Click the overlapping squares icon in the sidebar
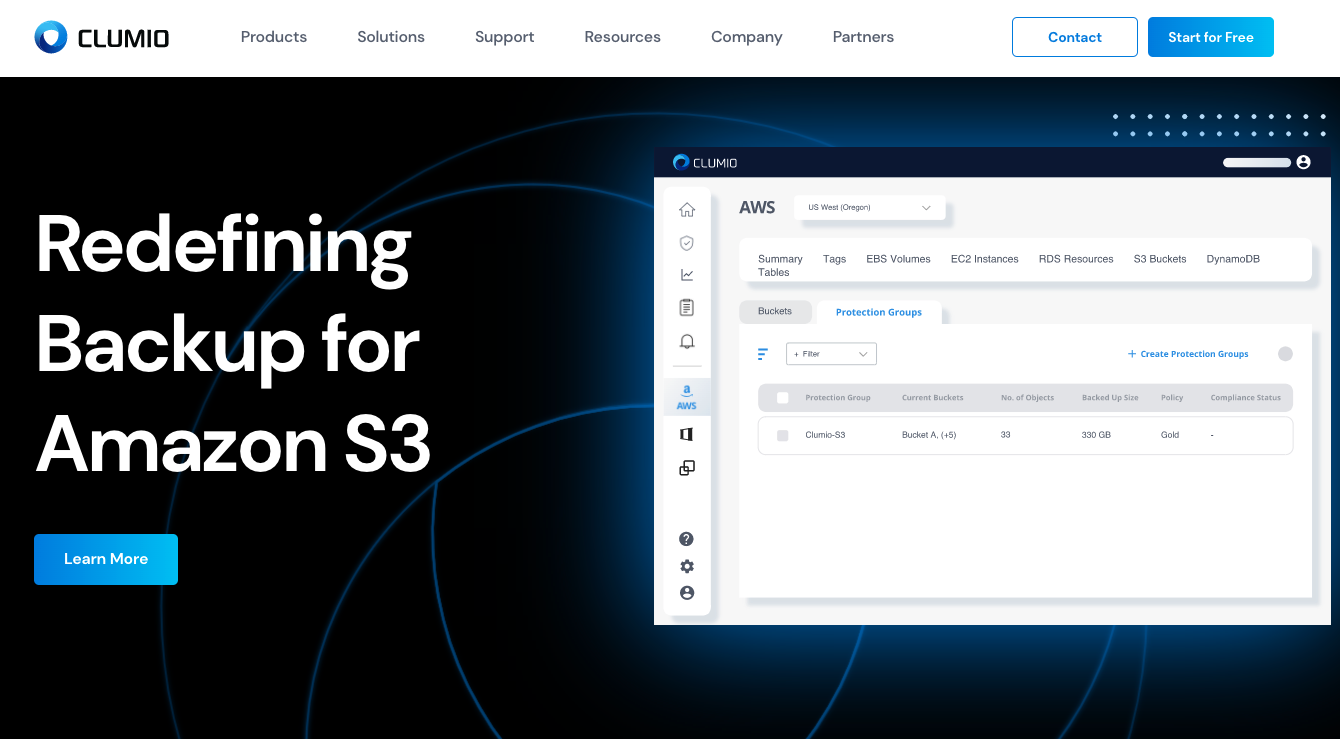1340x739 pixels. click(x=687, y=468)
